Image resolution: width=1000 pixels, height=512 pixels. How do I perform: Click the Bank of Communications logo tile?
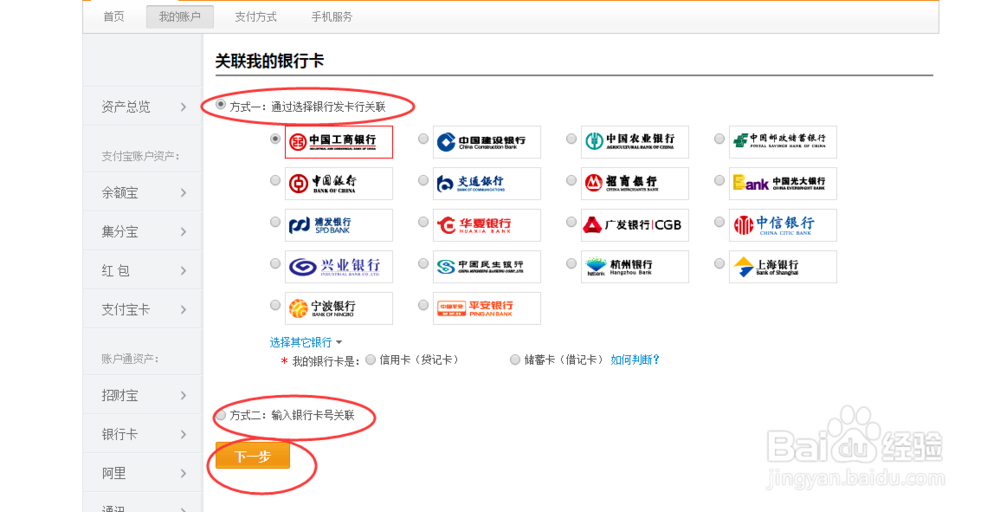(x=487, y=184)
